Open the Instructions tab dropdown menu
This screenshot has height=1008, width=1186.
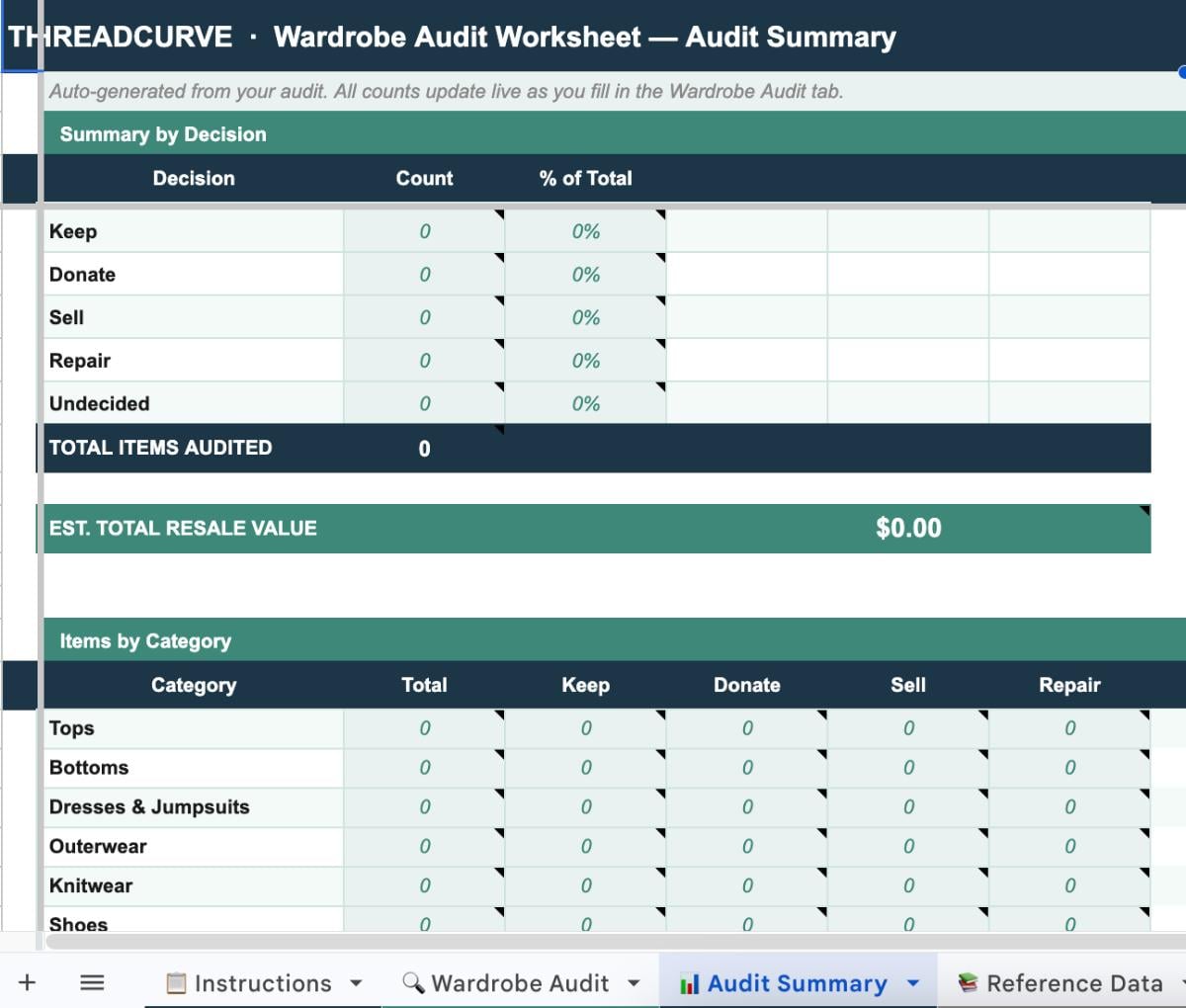[356, 982]
